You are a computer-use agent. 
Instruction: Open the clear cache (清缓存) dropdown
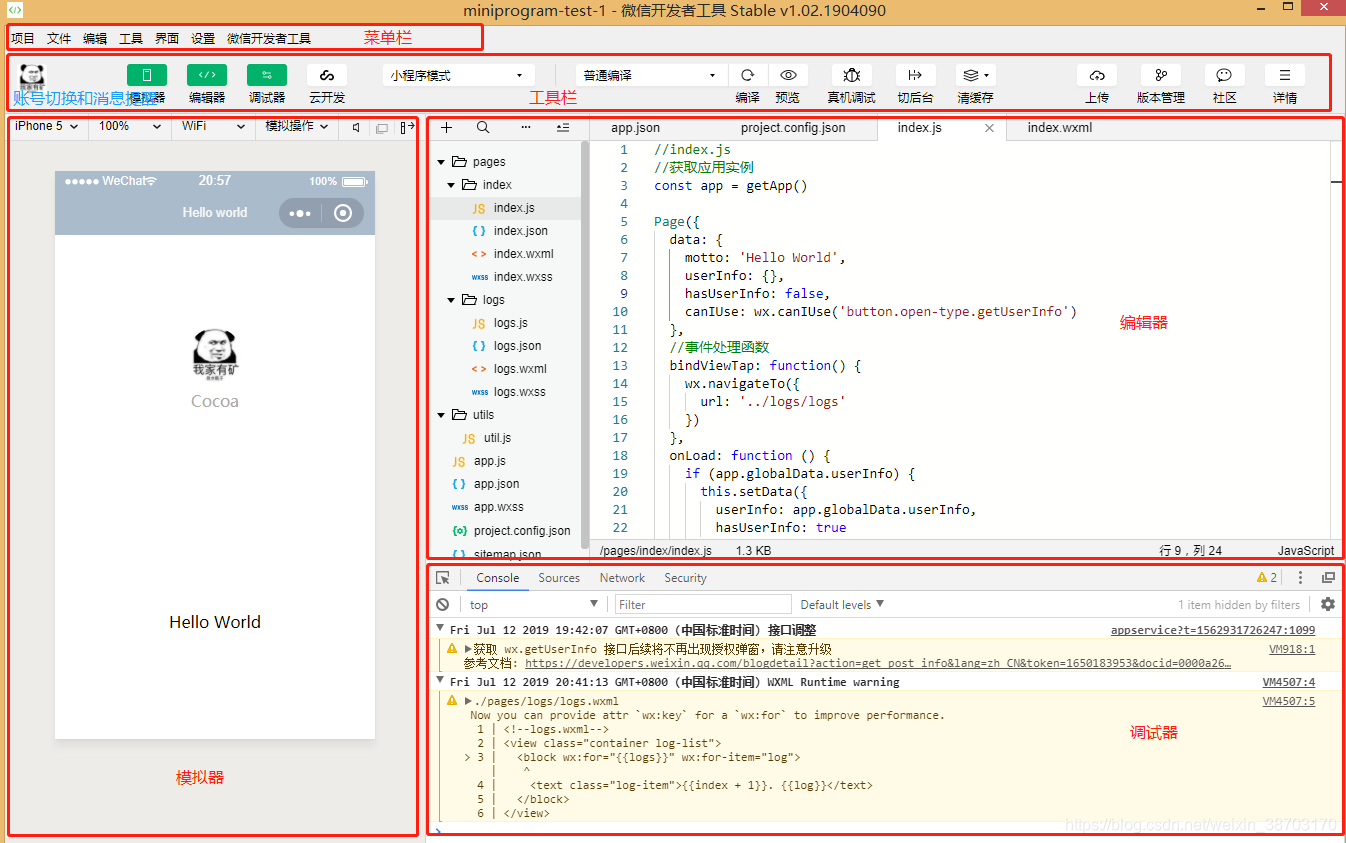(975, 75)
